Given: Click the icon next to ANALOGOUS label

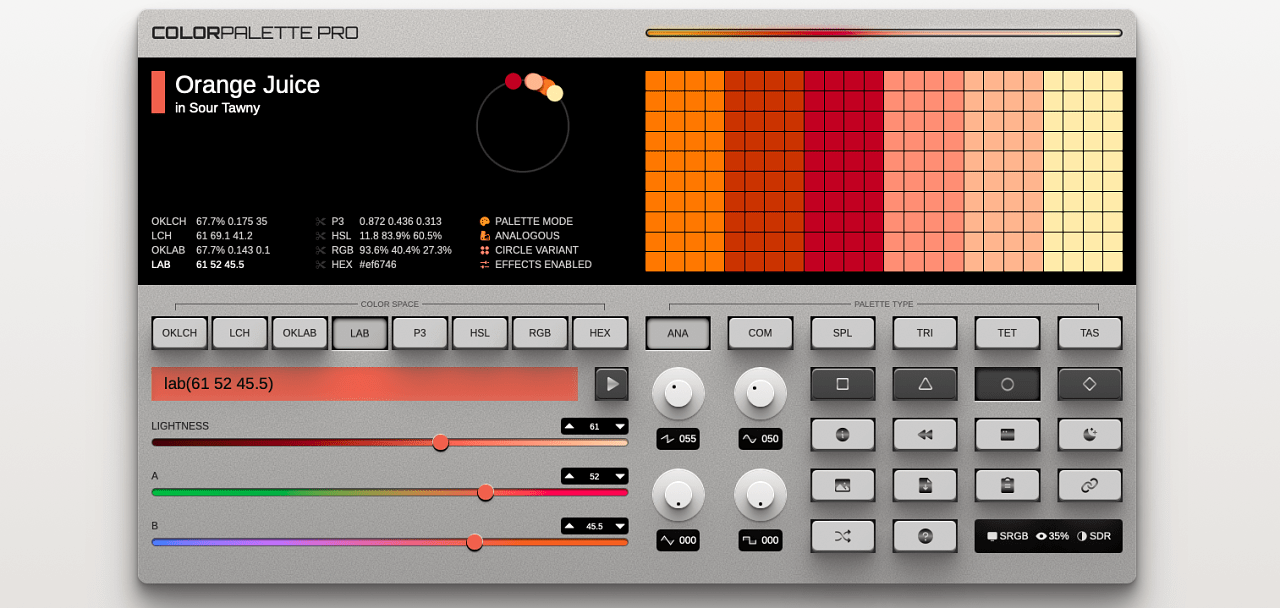Looking at the screenshot, I should point(485,236).
